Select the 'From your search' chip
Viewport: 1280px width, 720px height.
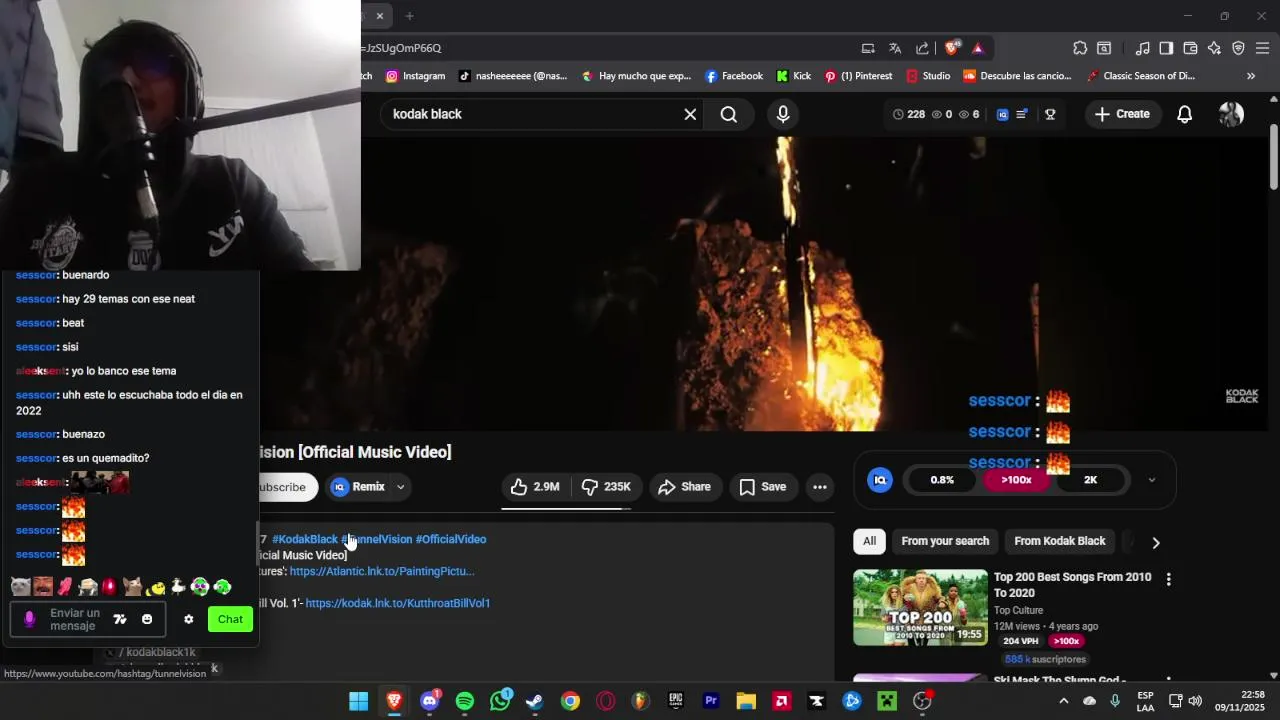pyautogui.click(x=945, y=541)
